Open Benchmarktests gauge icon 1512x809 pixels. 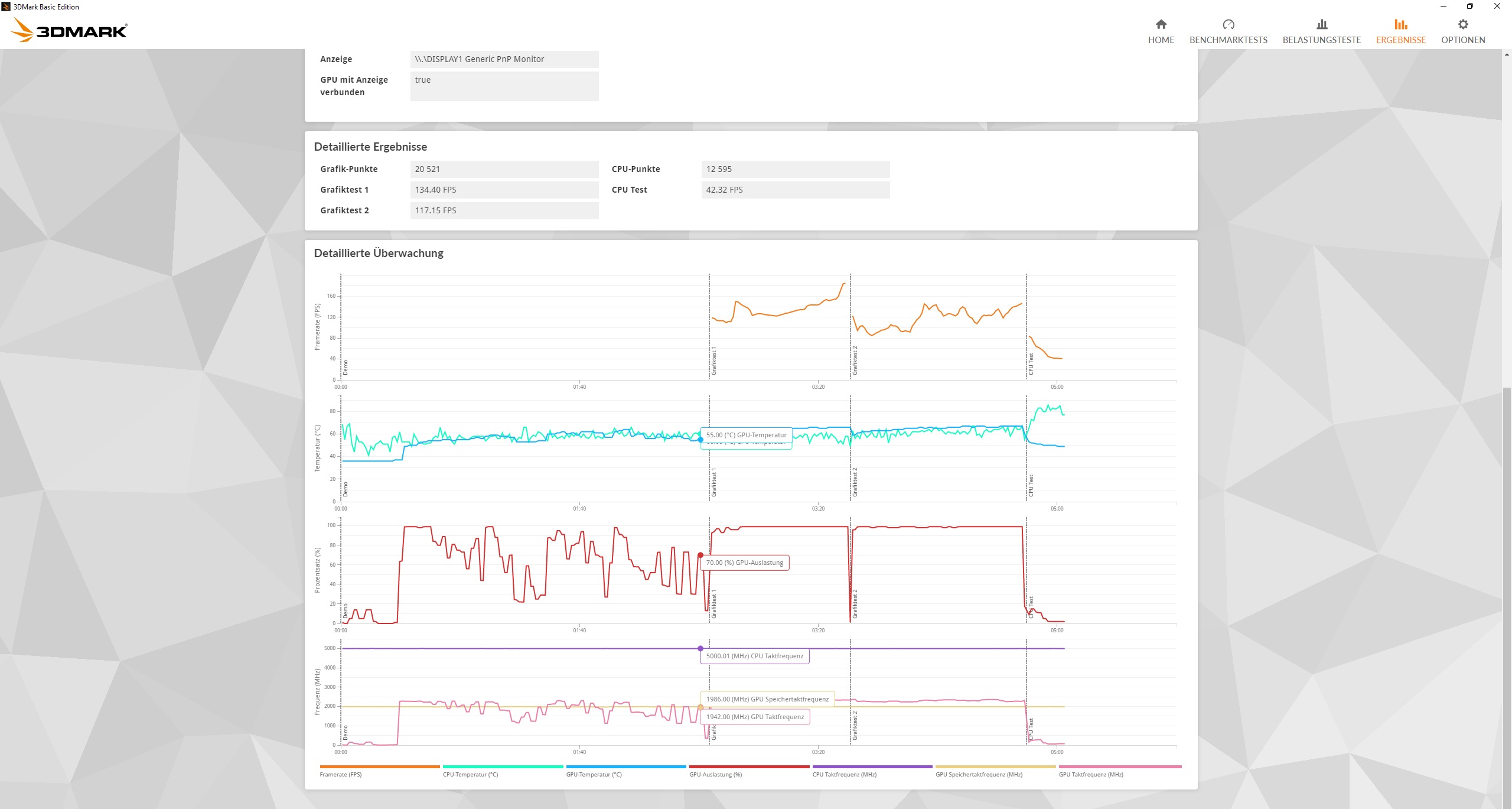(x=1228, y=24)
